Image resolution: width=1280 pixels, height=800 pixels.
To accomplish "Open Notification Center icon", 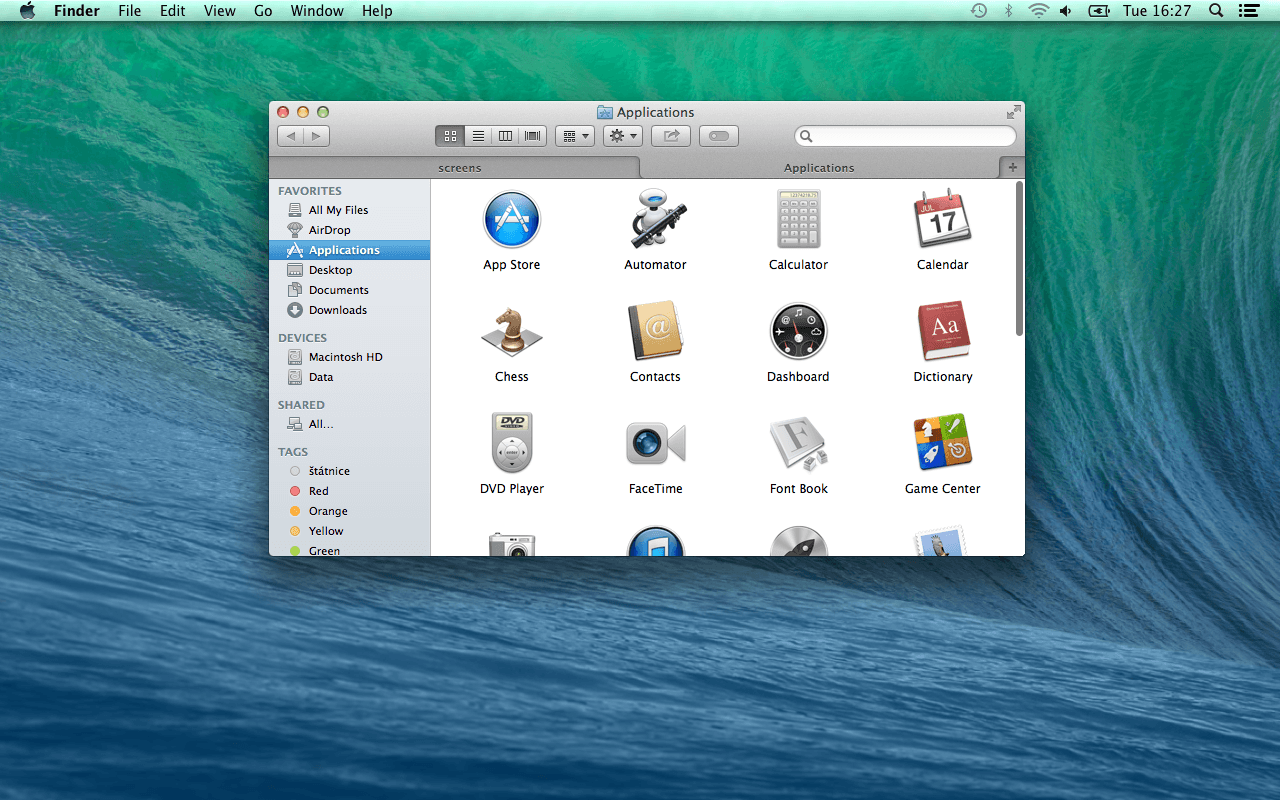I will pyautogui.click(x=1247, y=11).
